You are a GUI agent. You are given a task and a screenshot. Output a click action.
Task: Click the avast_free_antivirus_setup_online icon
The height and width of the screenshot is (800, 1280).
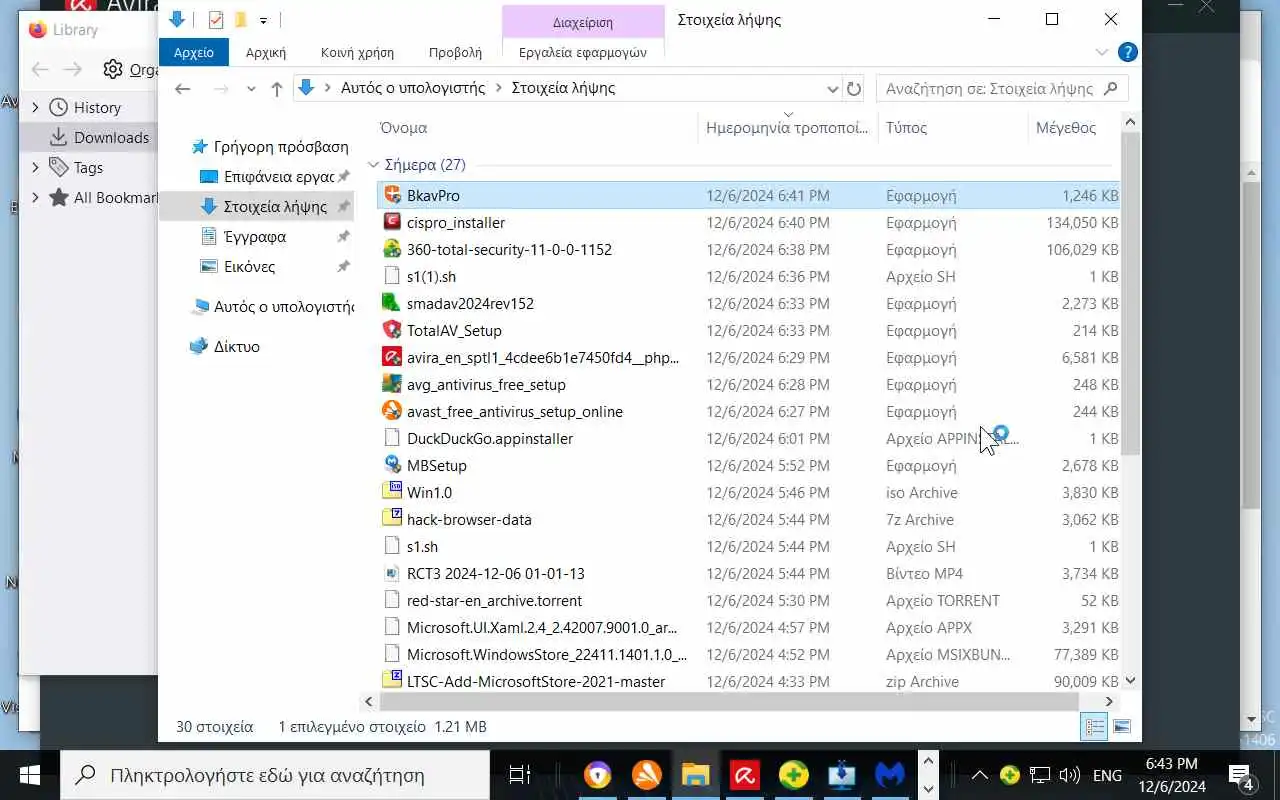point(392,411)
